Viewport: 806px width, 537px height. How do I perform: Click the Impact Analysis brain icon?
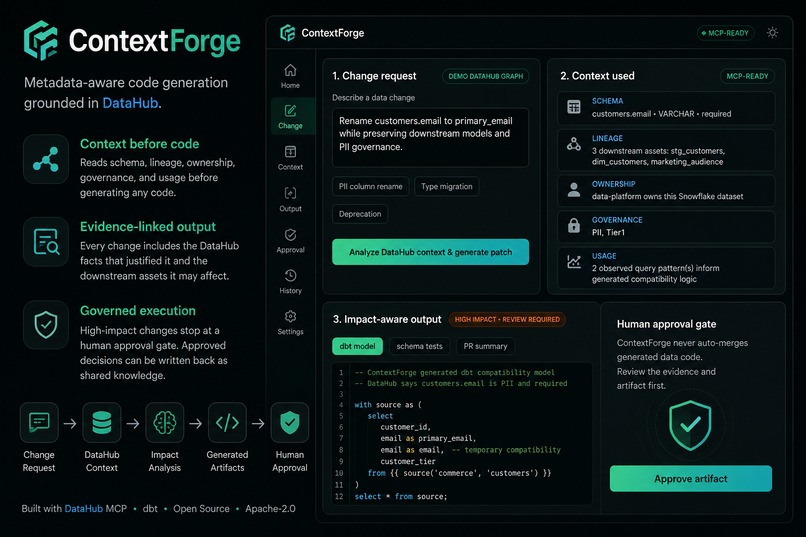point(164,422)
